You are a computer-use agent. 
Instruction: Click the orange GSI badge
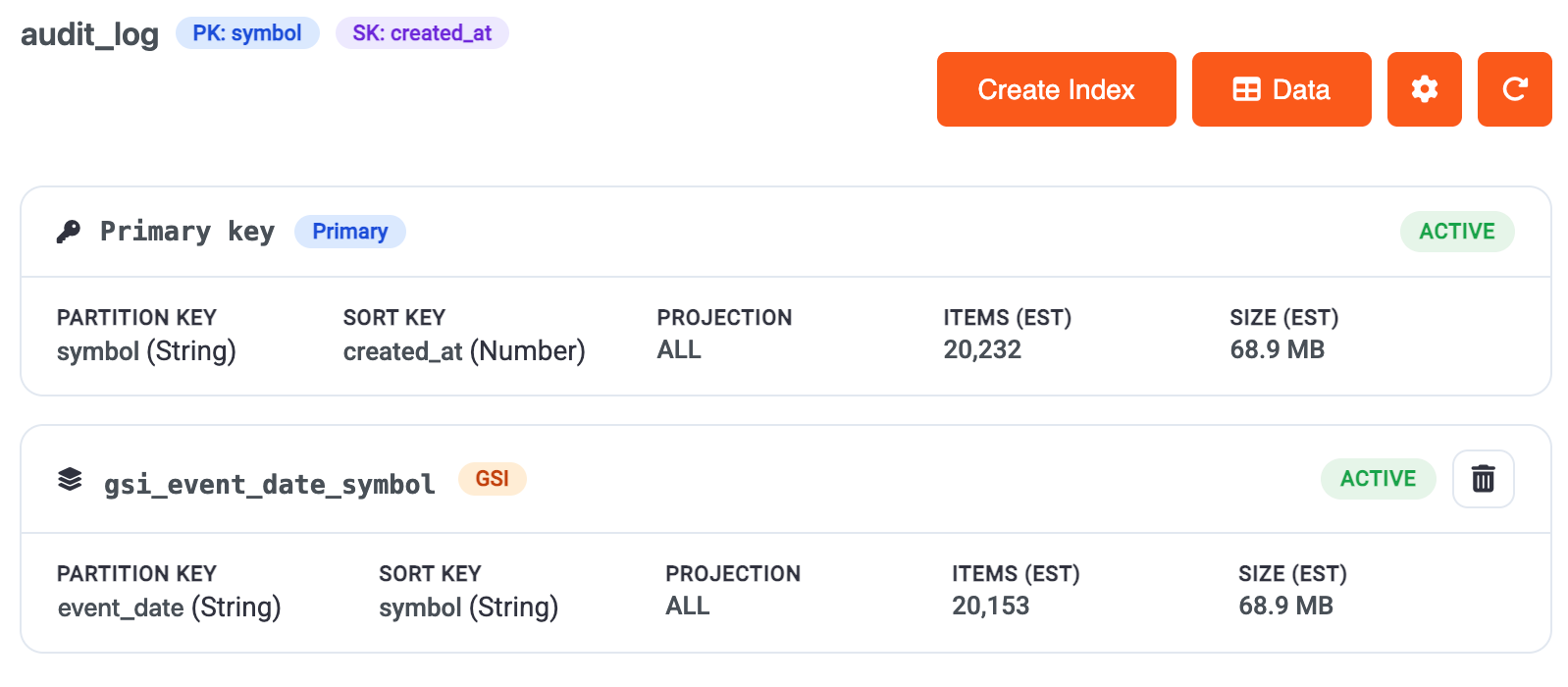(x=493, y=479)
